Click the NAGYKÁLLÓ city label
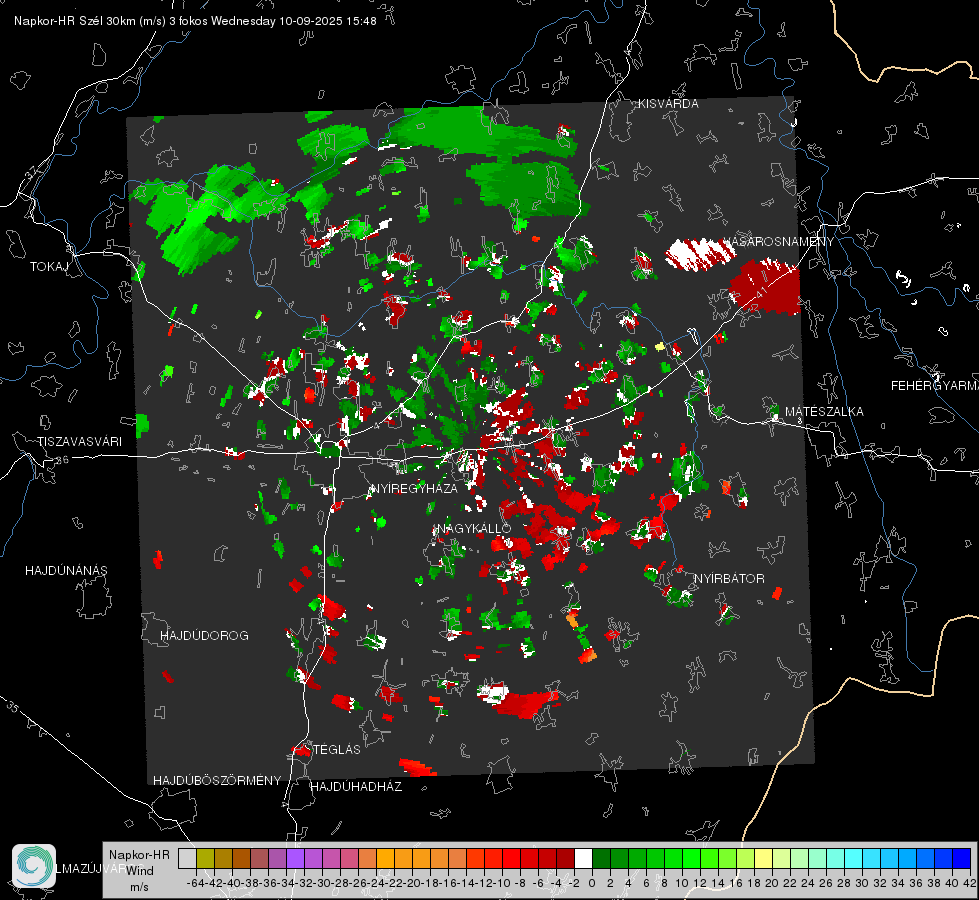This screenshot has width=979, height=900. (473, 528)
